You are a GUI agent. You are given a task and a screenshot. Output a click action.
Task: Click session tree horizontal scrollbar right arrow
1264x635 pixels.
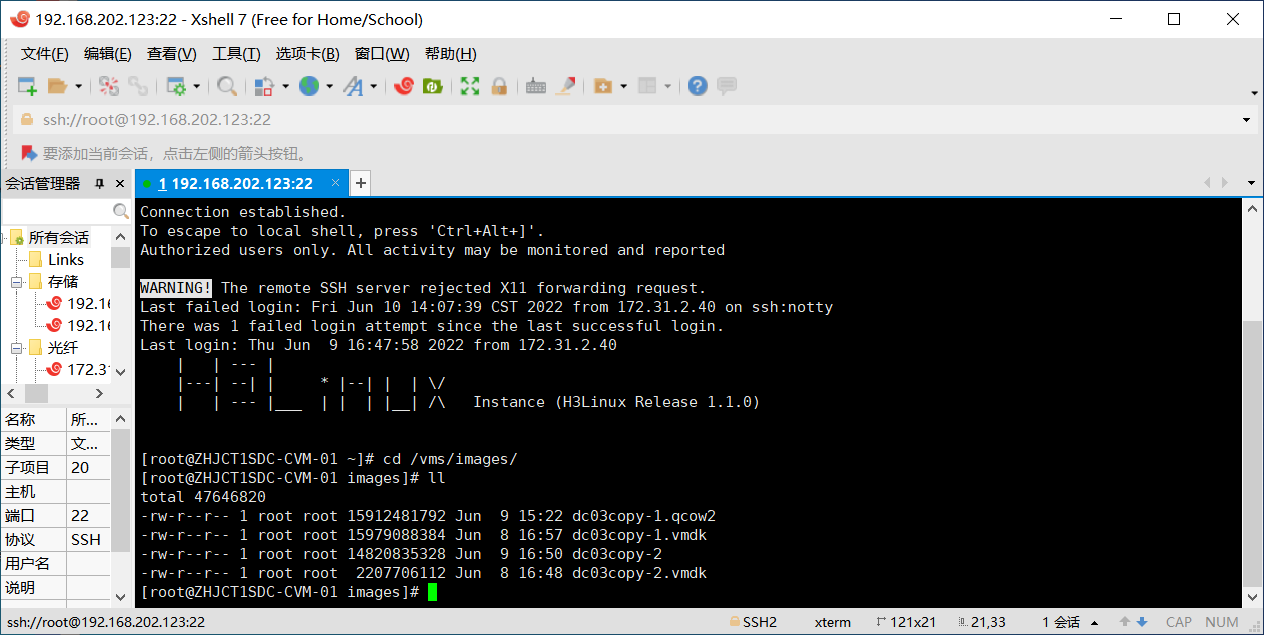(101, 394)
